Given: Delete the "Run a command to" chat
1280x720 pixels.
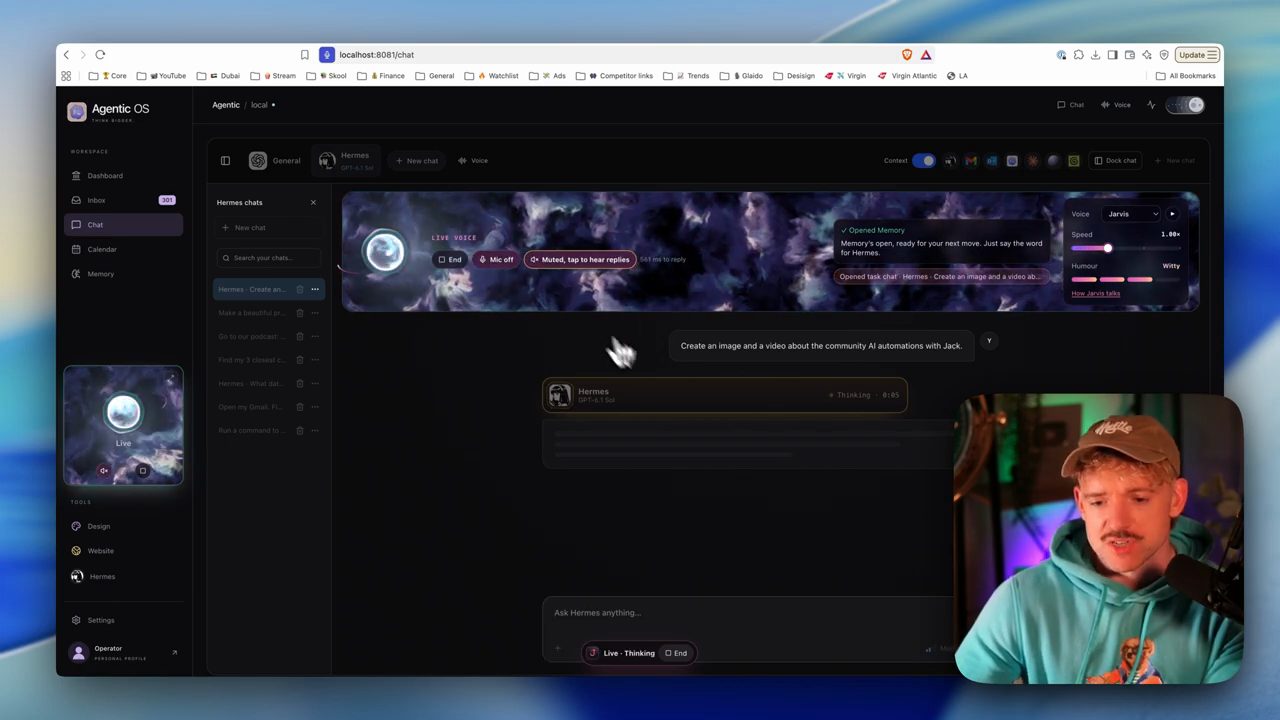Looking at the screenshot, I should [299, 431].
